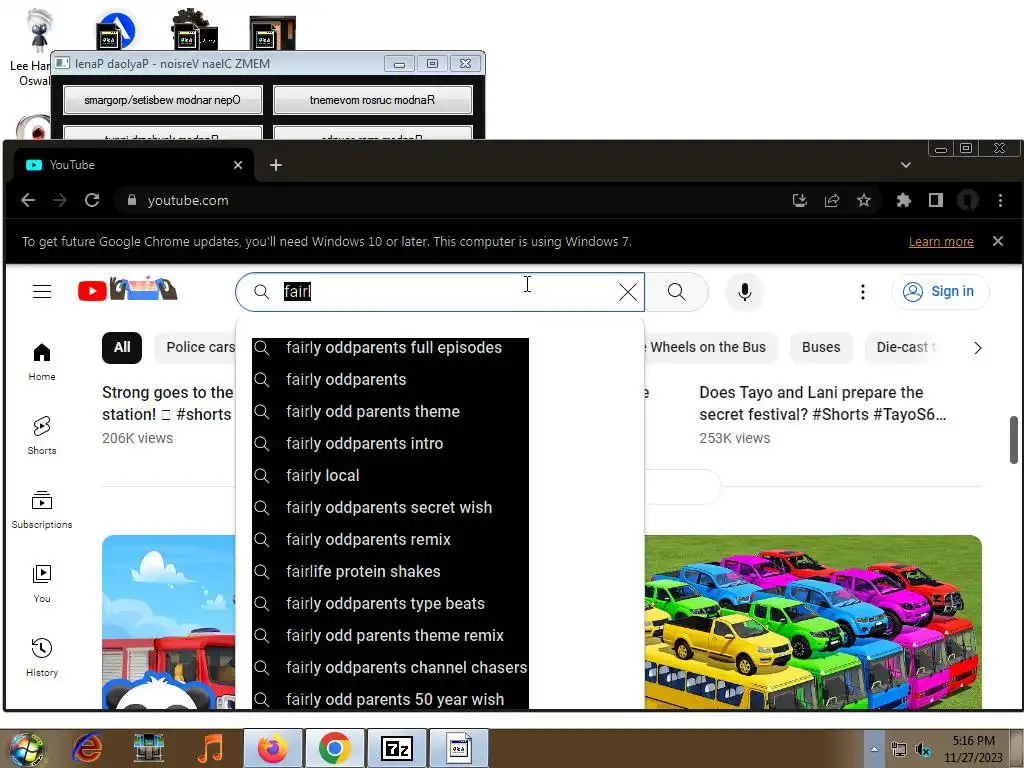
Task: Clear the search box with the X icon
Action: 628,292
